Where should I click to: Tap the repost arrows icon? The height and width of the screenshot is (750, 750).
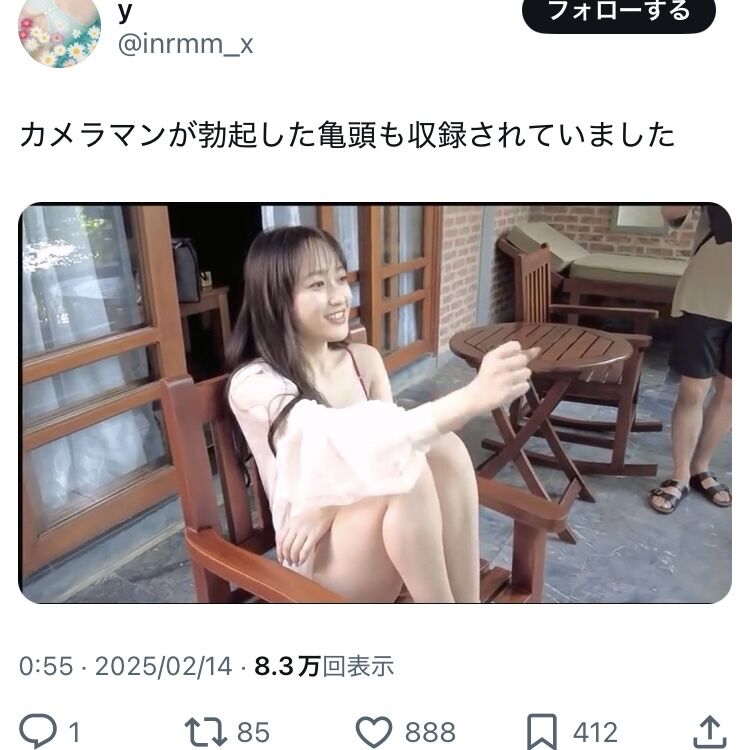pos(205,731)
